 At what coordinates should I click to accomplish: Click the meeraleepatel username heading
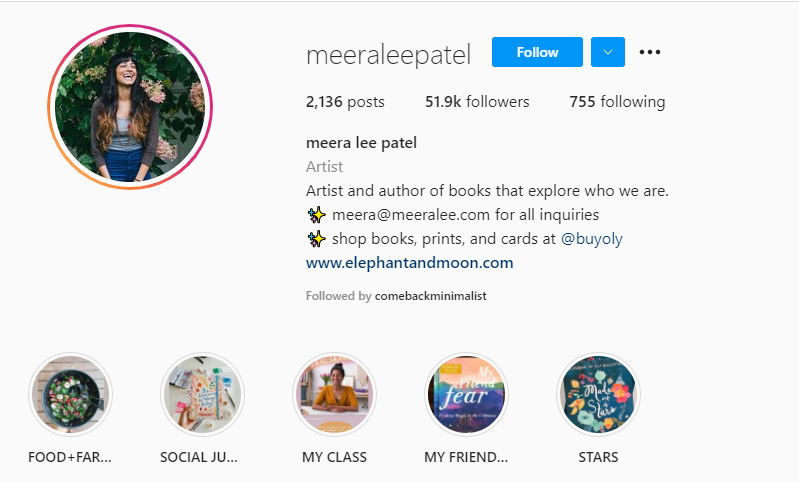tap(388, 54)
